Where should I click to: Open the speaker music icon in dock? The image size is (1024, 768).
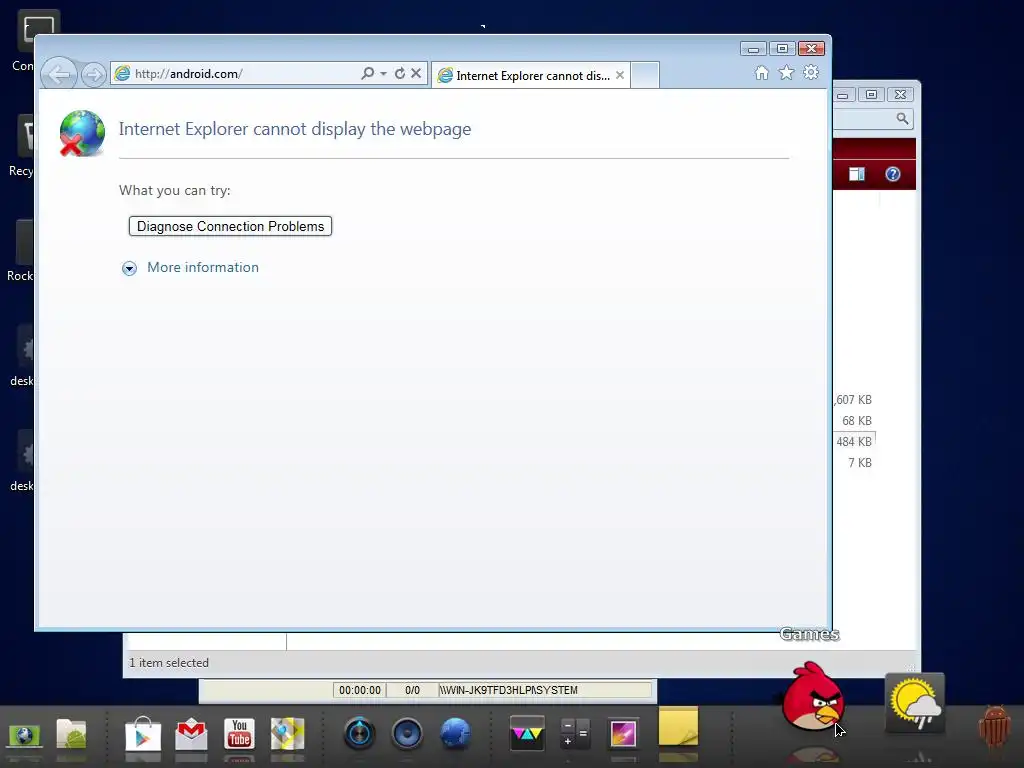click(x=407, y=733)
